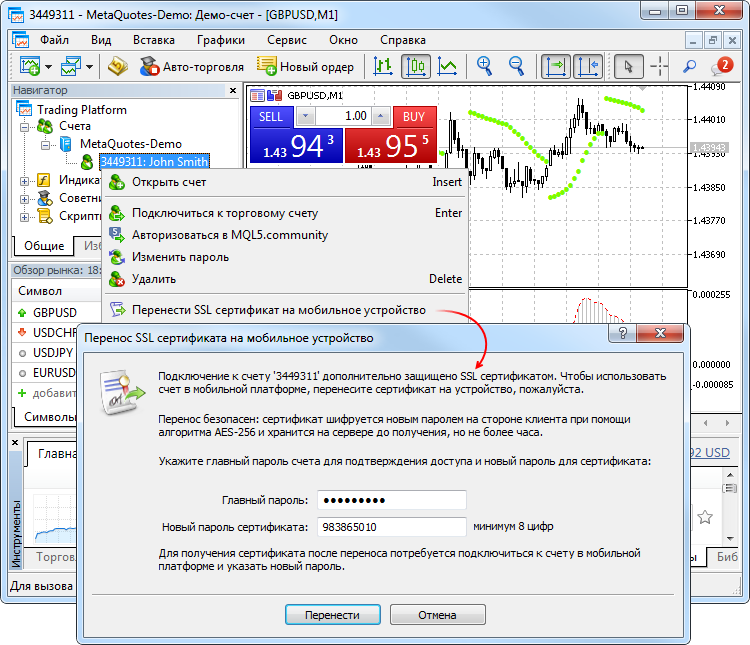Viewport: 750px width, 645px height.
Task: Choose Подключиться к торговому счету
Action: pyautogui.click(x=285, y=213)
